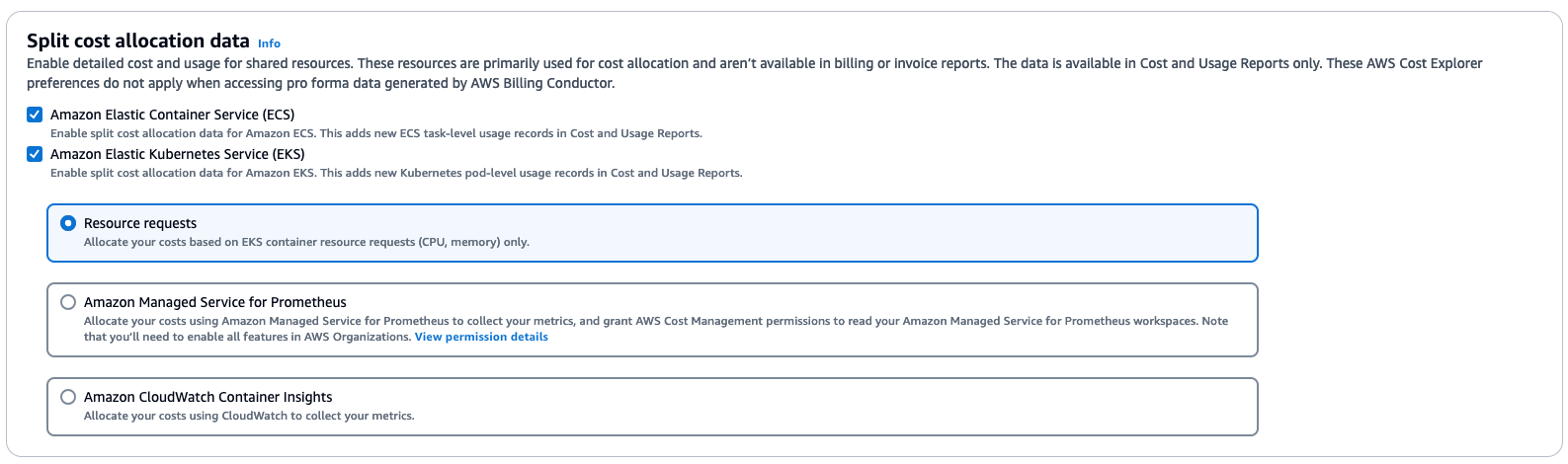Viewport: 1568px width, 464px height.
Task: Click the Resource requests description about CPU, memory
Action: (x=306, y=242)
